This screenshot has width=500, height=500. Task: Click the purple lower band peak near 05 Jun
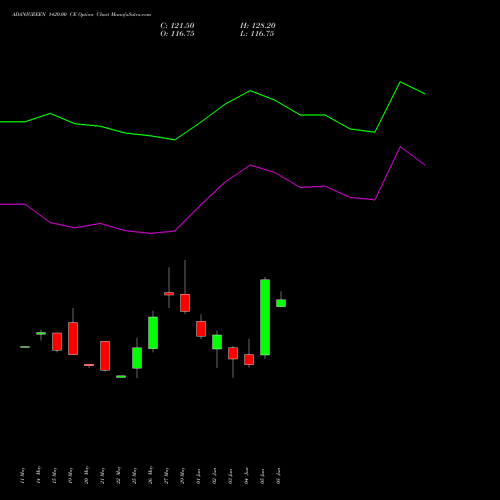400,147
